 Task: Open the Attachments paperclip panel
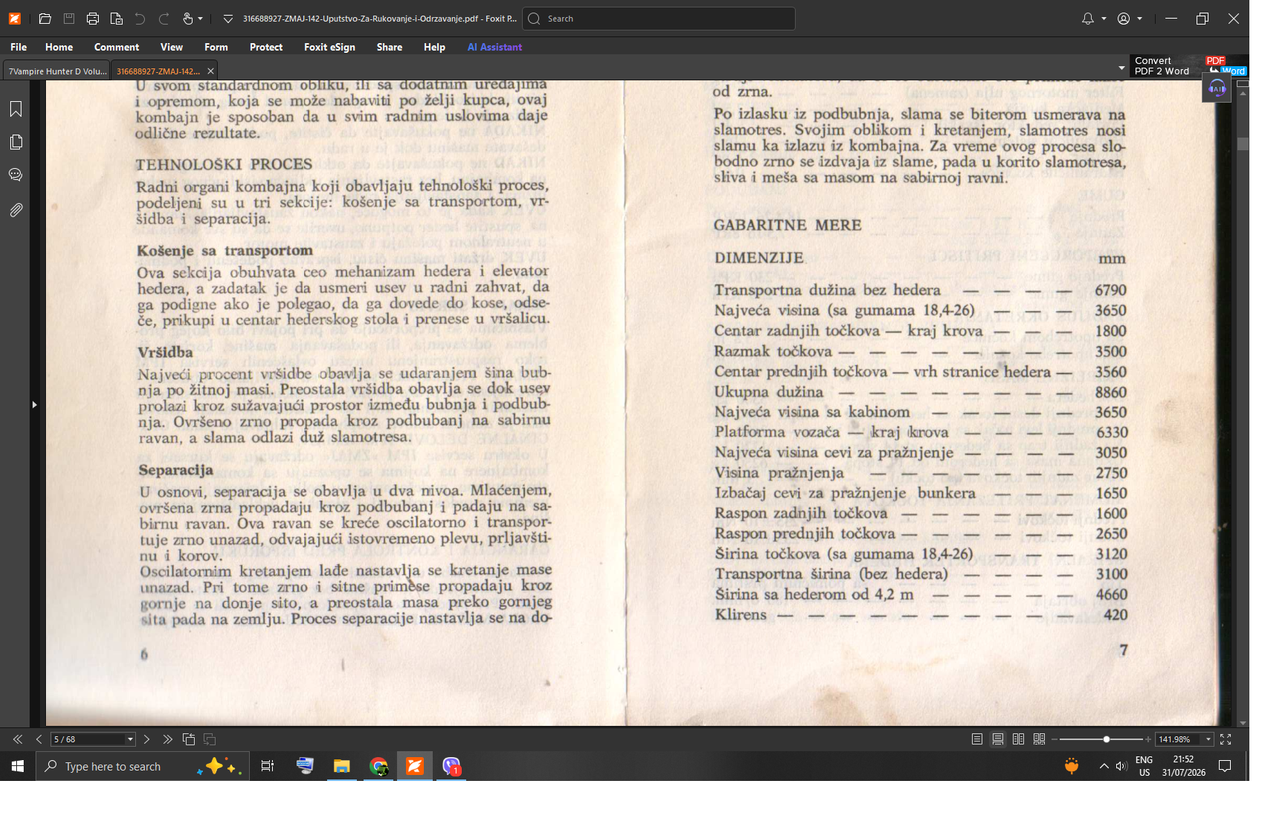[16, 210]
